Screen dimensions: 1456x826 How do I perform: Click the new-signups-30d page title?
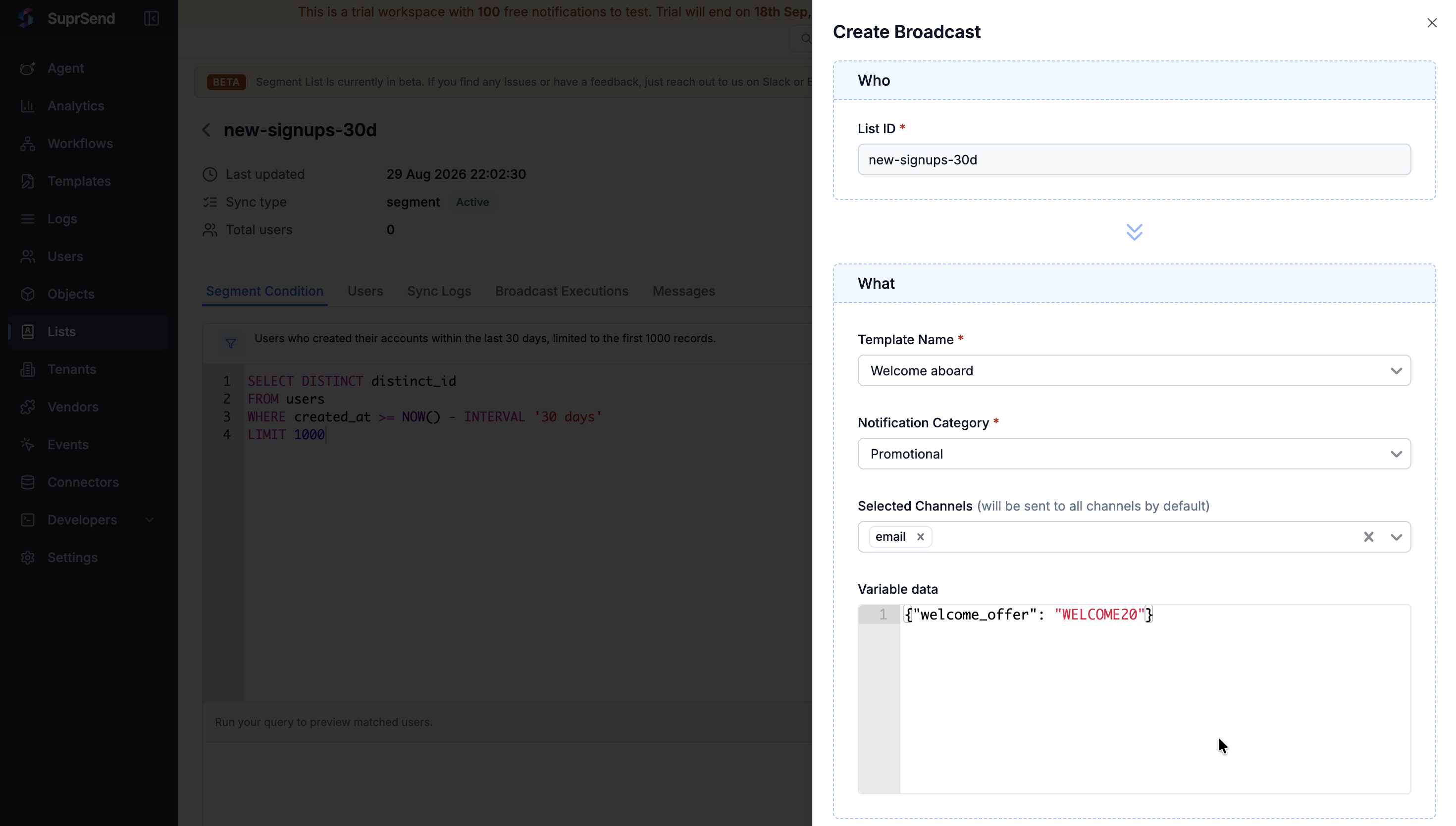click(x=300, y=130)
